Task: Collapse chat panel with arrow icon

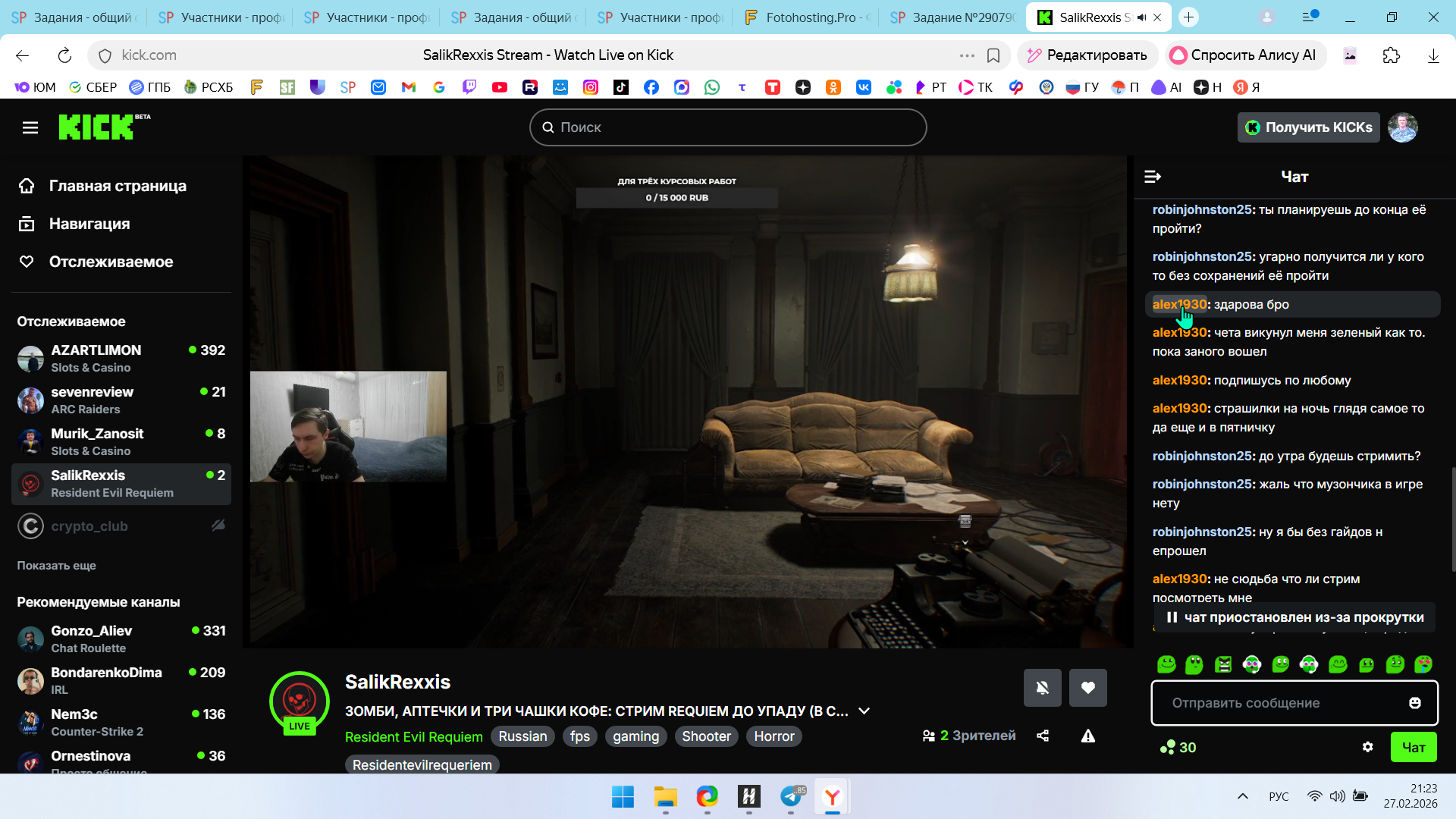Action: (x=1152, y=177)
